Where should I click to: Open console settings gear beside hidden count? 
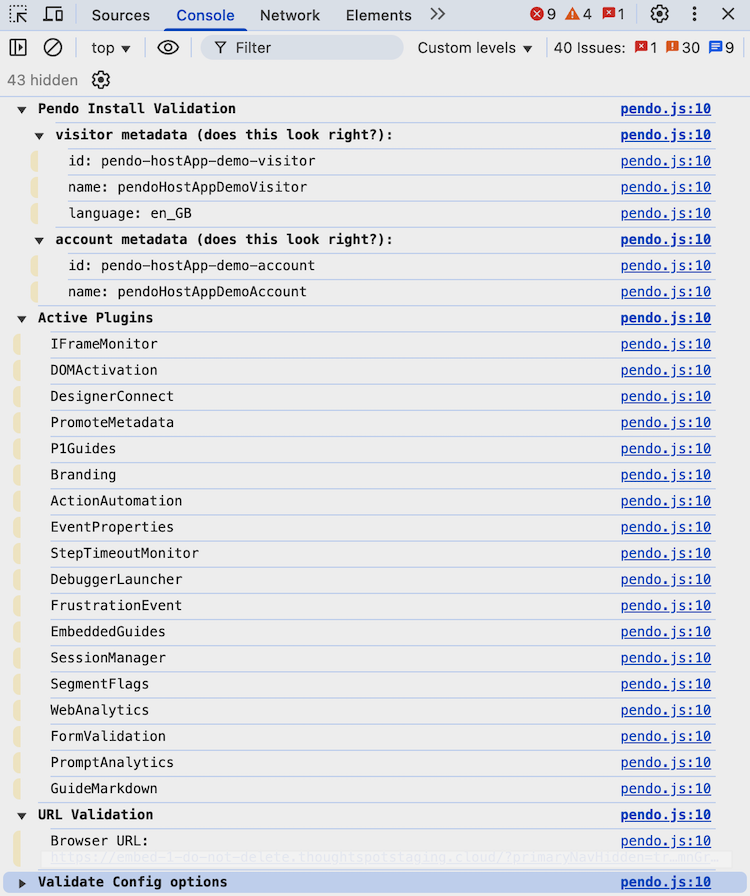(x=101, y=80)
